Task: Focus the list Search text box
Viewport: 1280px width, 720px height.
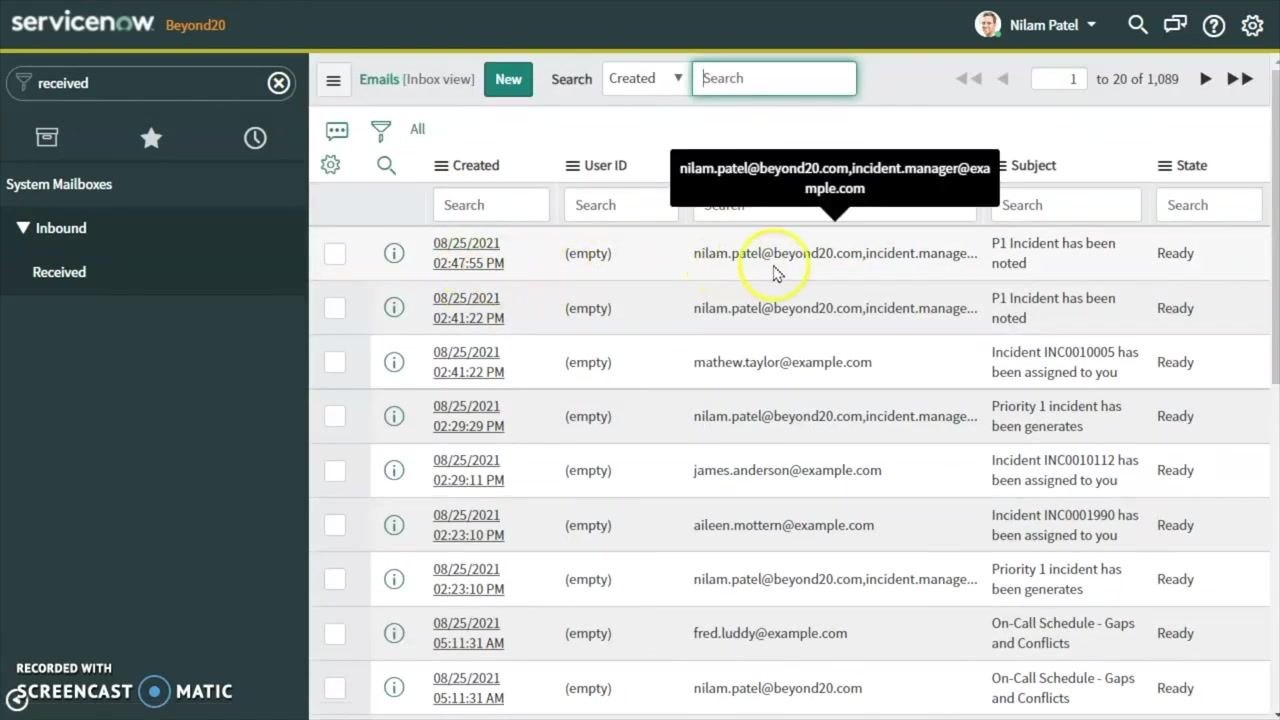Action: tap(774, 79)
